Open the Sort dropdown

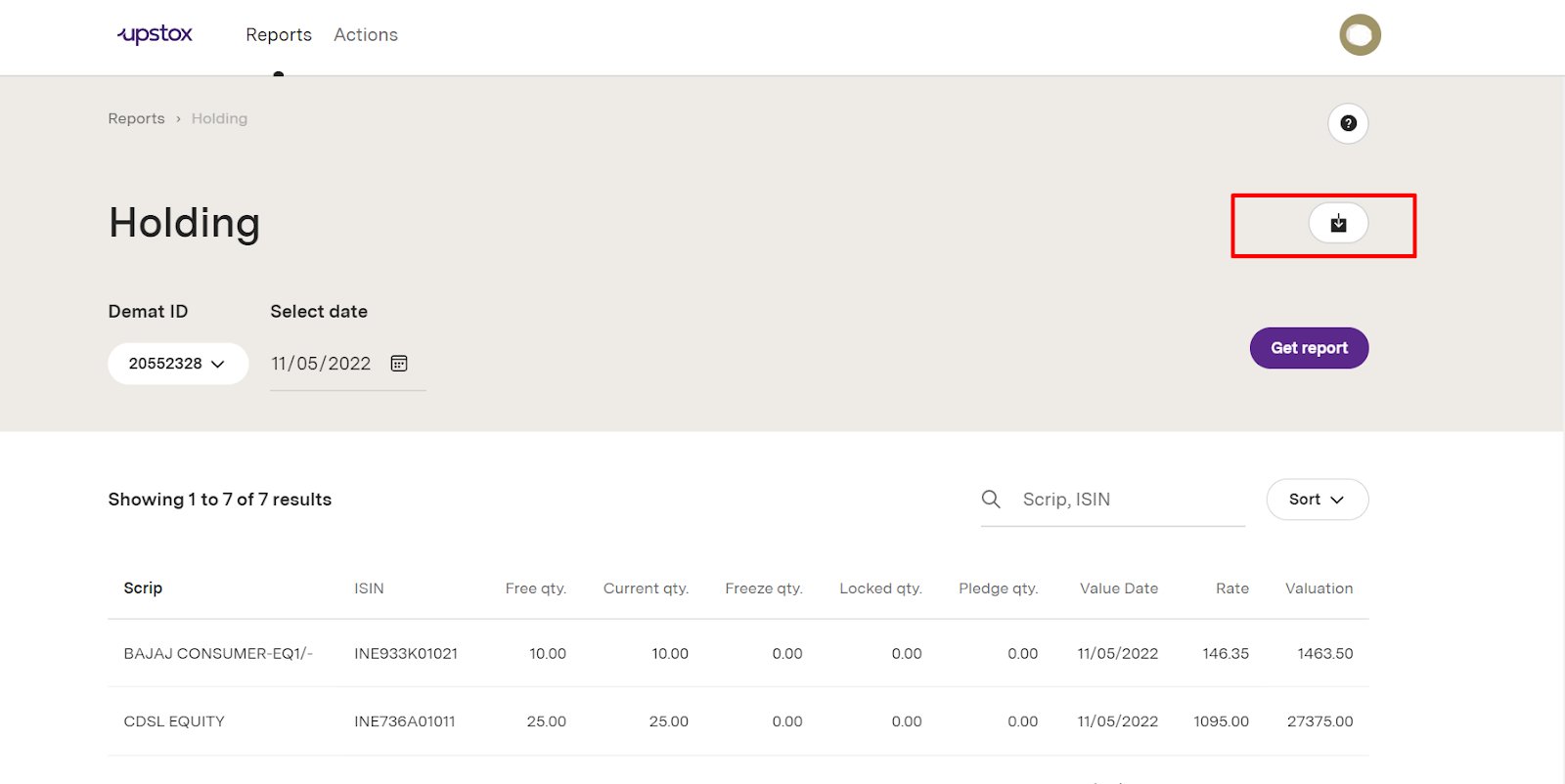pyautogui.click(x=1317, y=500)
